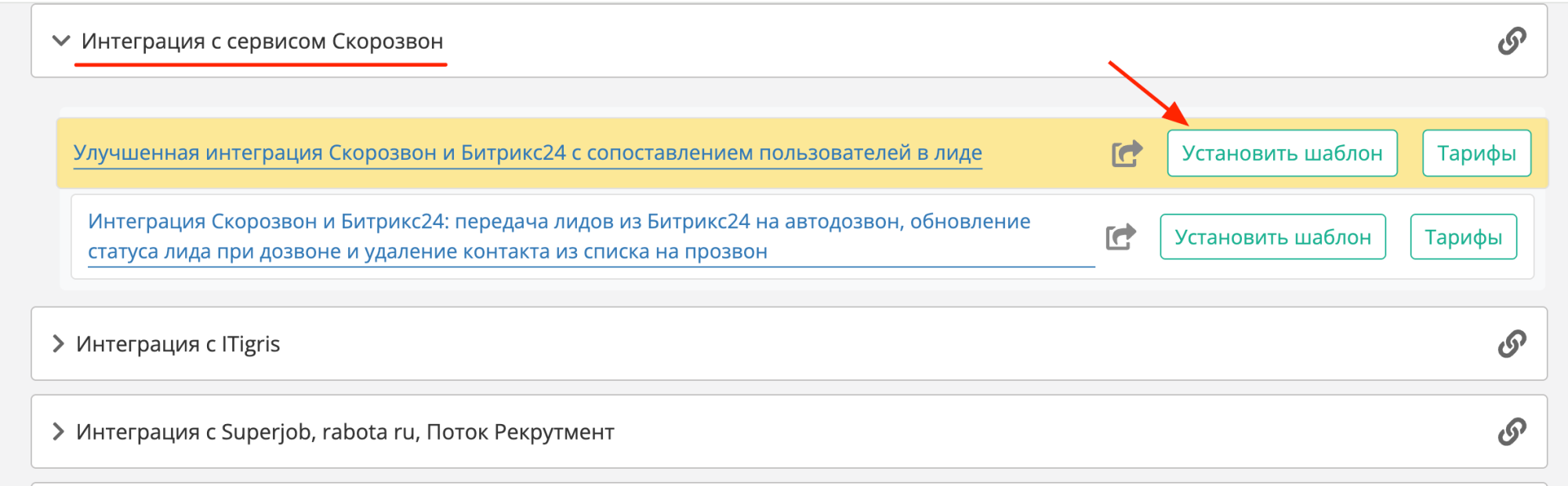The height and width of the screenshot is (486, 1568).
Task: Open 'Тарифы' in the yellow highlighted row
Action: (1476, 153)
